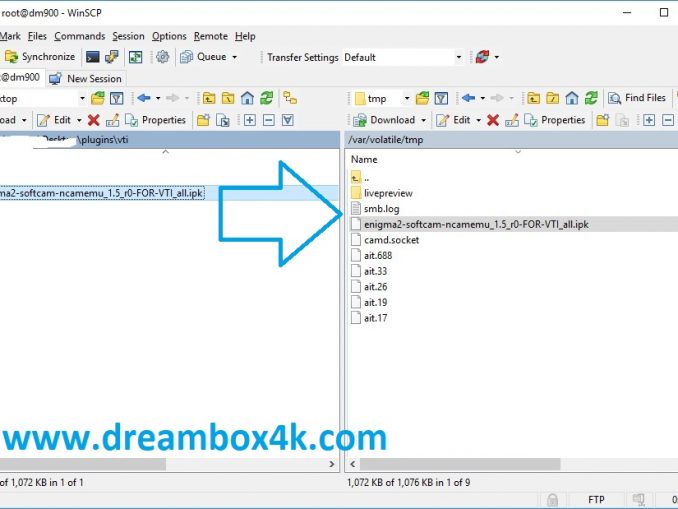Click local root directory icon
The image size is (678, 509).
tap(228, 99)
